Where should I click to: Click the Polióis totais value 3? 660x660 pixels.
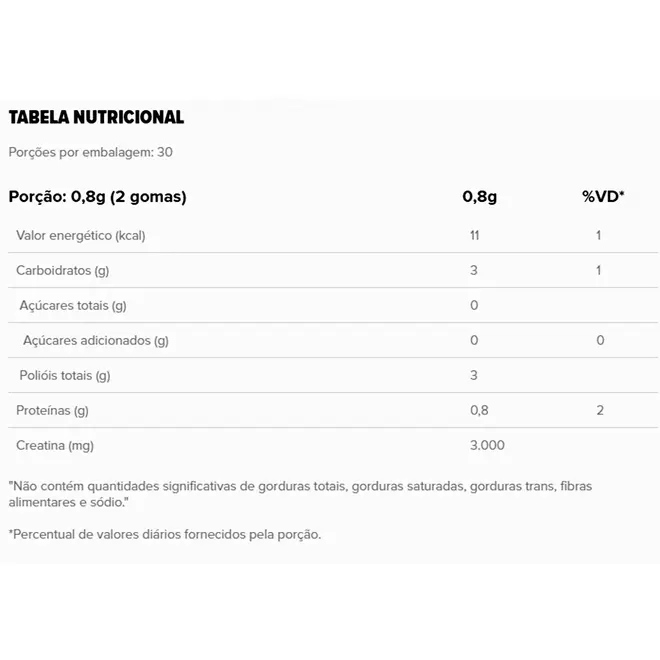474,375
